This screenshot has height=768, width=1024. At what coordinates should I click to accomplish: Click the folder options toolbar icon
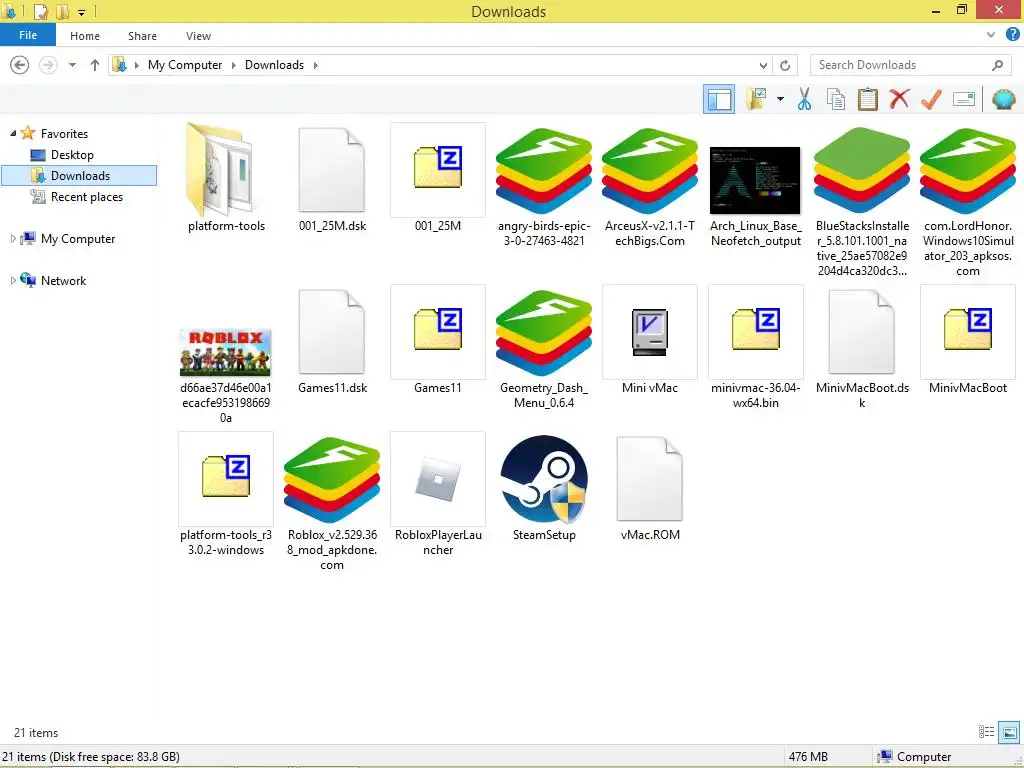(x=756, y=99)
